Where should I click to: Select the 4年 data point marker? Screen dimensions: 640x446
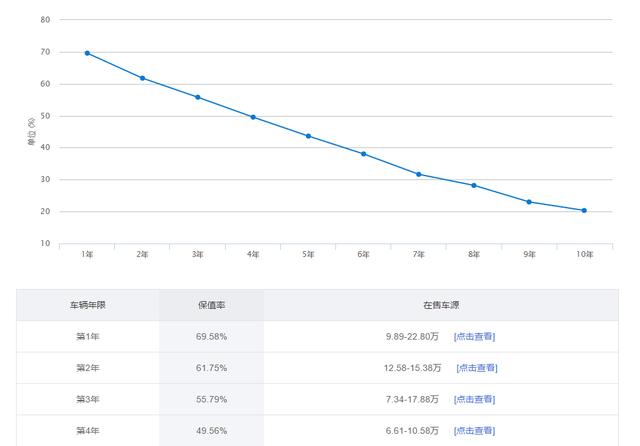253,117
